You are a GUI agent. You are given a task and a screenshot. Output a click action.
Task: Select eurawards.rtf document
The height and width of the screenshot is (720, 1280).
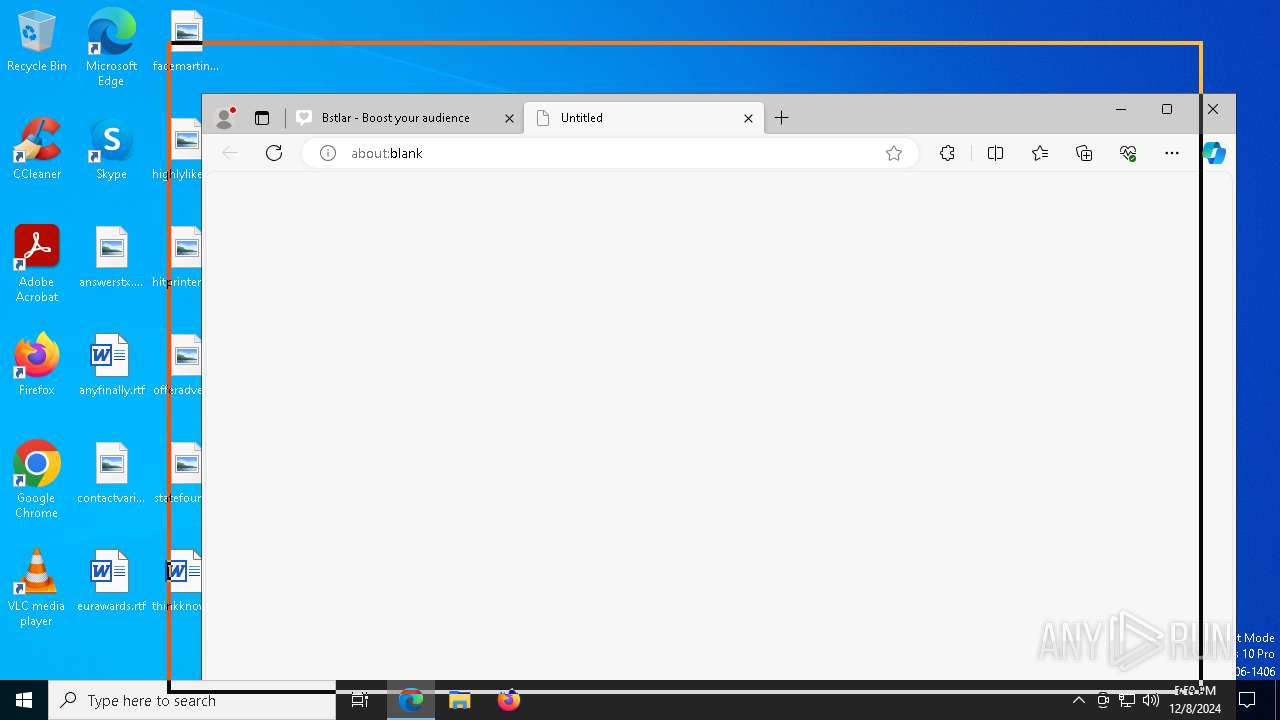(x=111, y=581)
